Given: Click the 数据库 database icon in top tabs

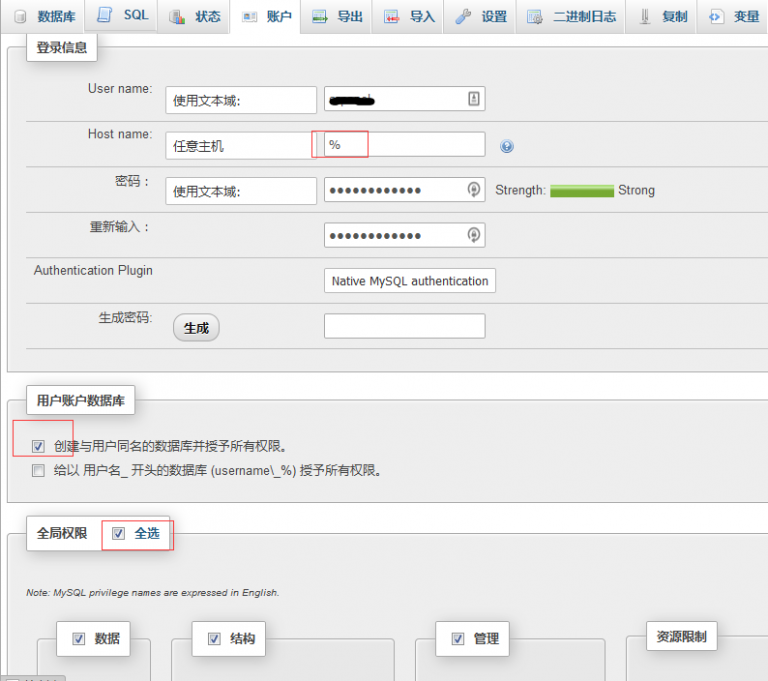Looking at the screenshot, I should coord(20,17).
